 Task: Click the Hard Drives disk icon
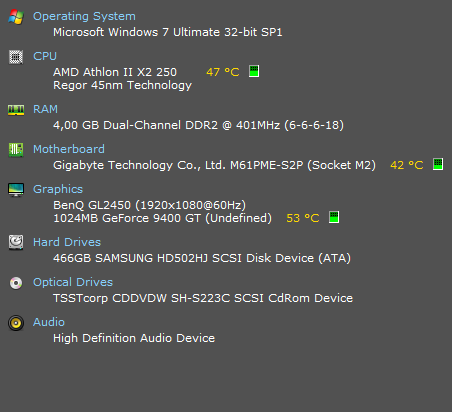point(16,242)
